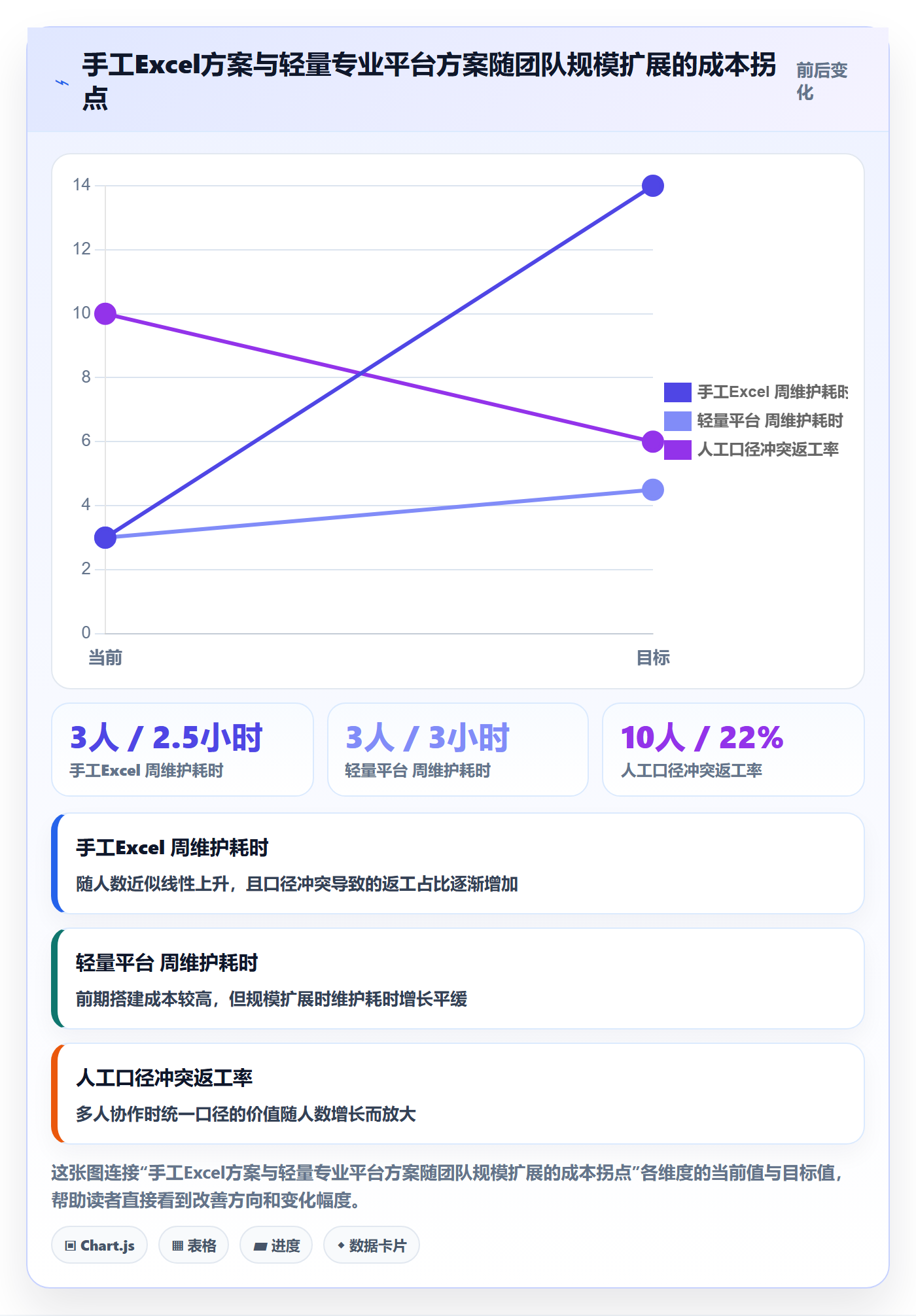
Task: Click the y-axis label 10
Action: 82,313
